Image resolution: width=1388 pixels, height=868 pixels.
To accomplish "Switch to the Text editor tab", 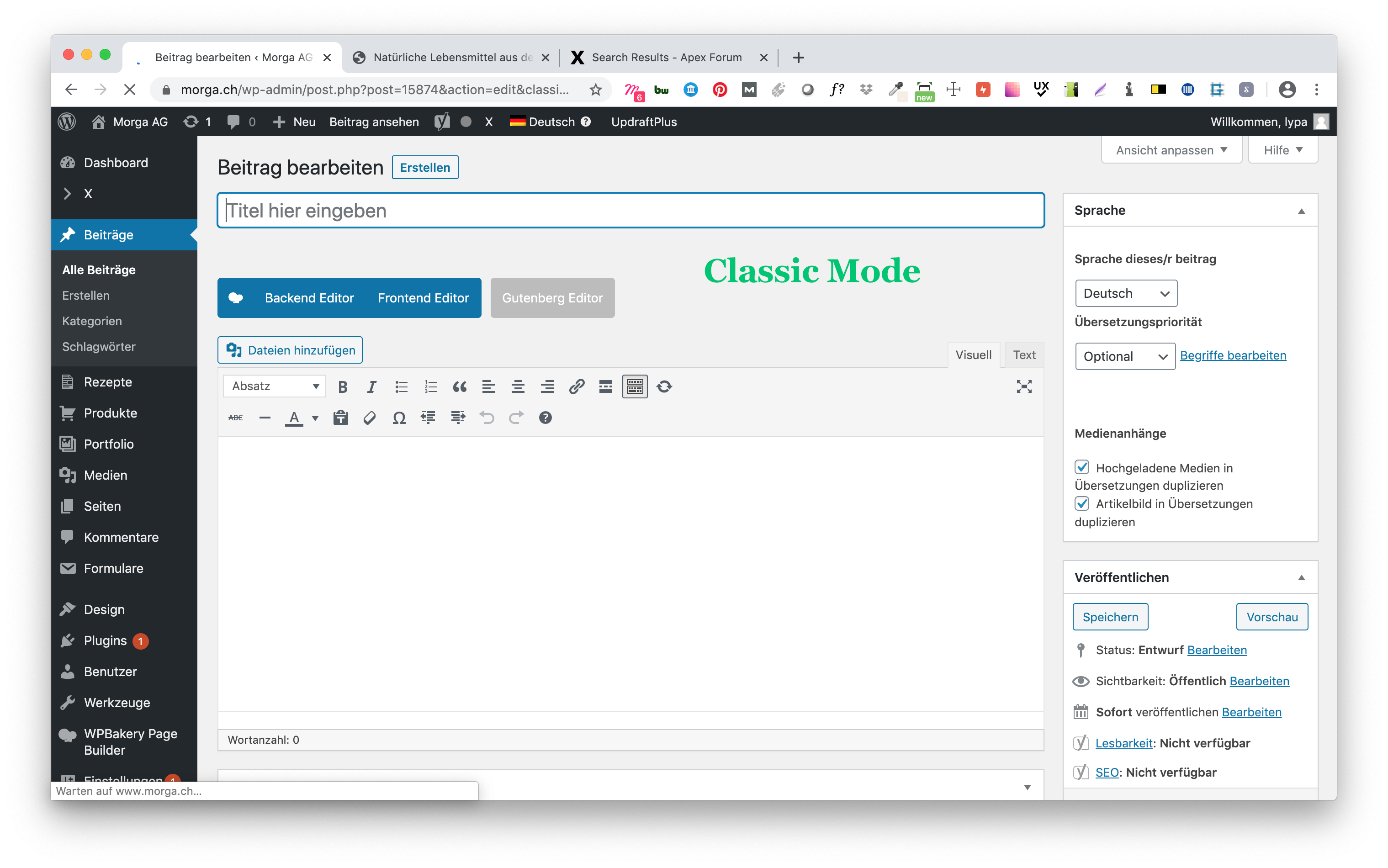I will [x=1024, y=355].
